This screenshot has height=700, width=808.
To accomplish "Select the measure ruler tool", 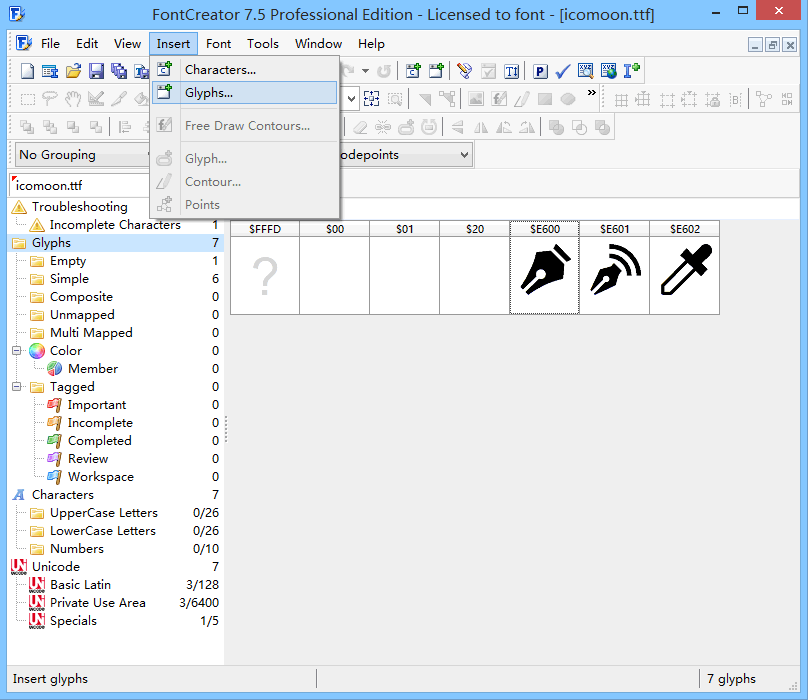I will pos(96,99).
